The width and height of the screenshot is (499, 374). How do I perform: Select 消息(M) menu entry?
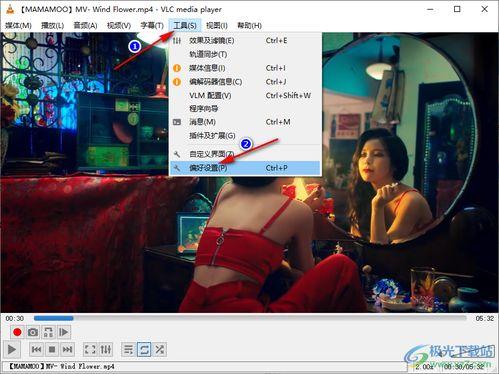245,122
